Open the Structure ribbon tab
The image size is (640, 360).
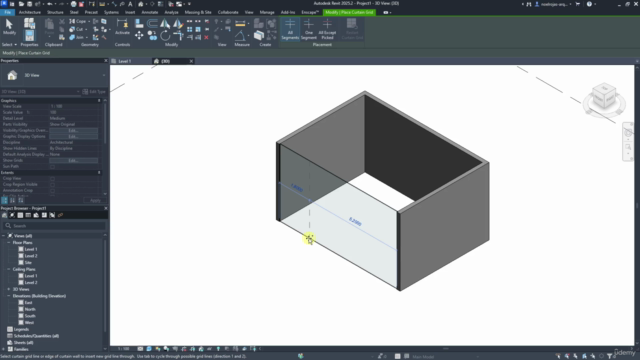pyautogui.click(x=55, y=12)
